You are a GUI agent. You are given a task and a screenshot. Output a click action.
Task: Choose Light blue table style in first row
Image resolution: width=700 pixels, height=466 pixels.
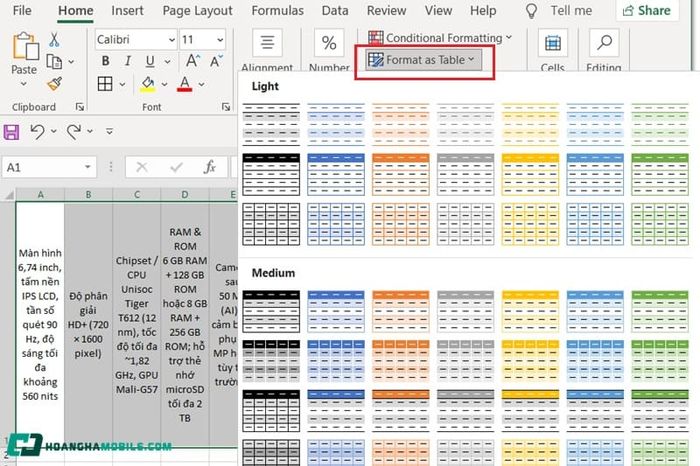[336, 125]
